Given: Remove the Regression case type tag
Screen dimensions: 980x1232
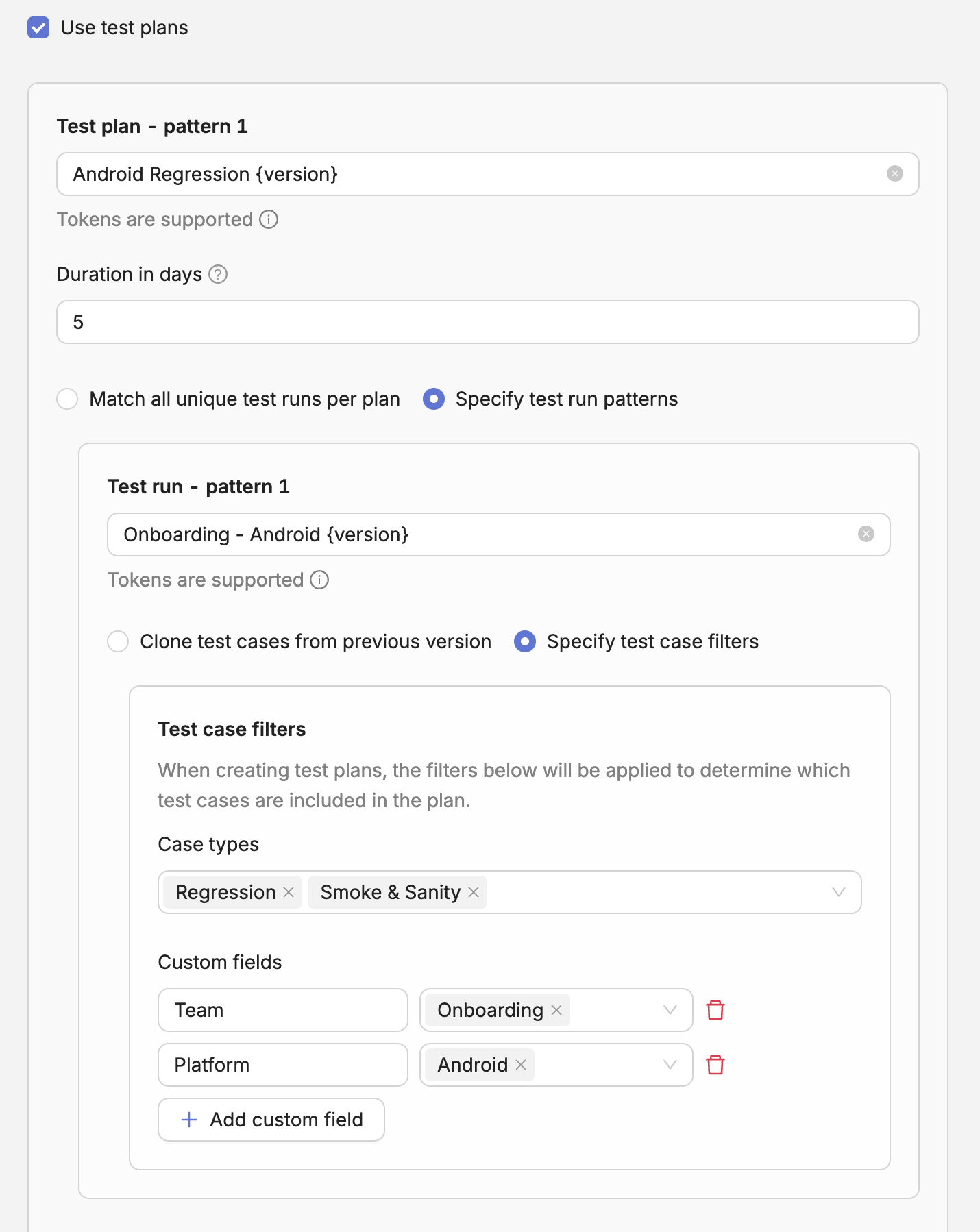Looking at the screenshot, I should click(x=289, y=892).
